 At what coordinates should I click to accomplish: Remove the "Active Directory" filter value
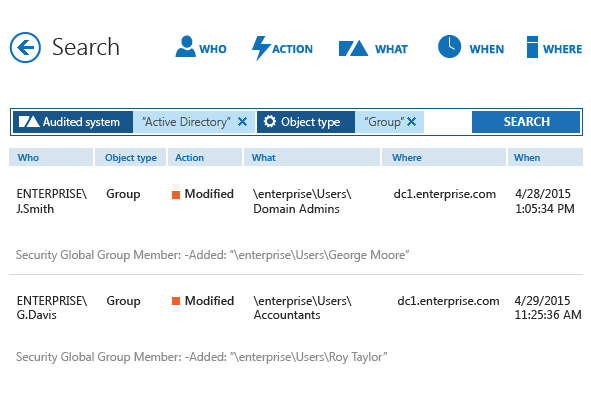[x=242, y=122]
